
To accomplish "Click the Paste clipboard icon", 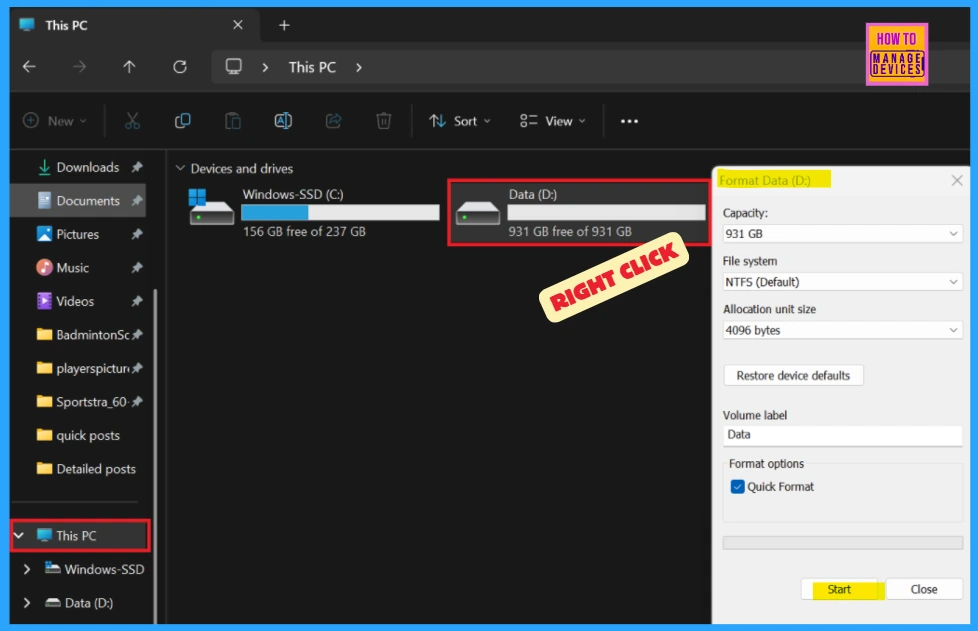I will click(233, 121).
